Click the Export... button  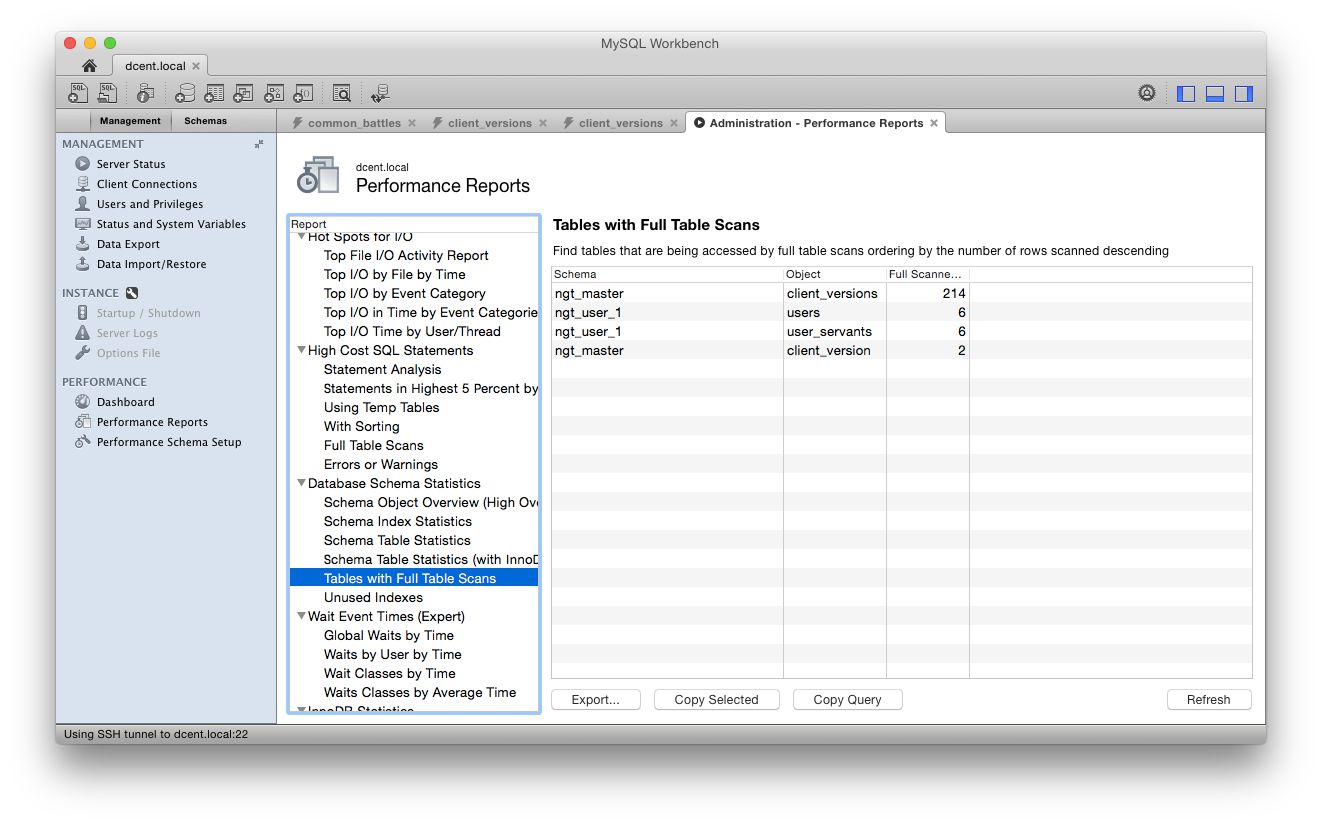pyautogui.click(x=596, y=700)
